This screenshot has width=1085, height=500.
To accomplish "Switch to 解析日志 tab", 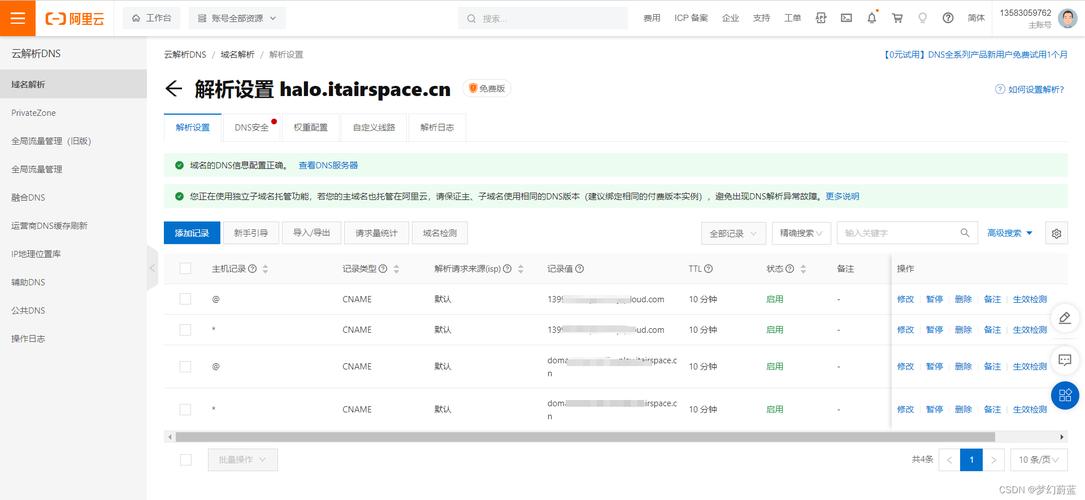I will tap(437, 128).
